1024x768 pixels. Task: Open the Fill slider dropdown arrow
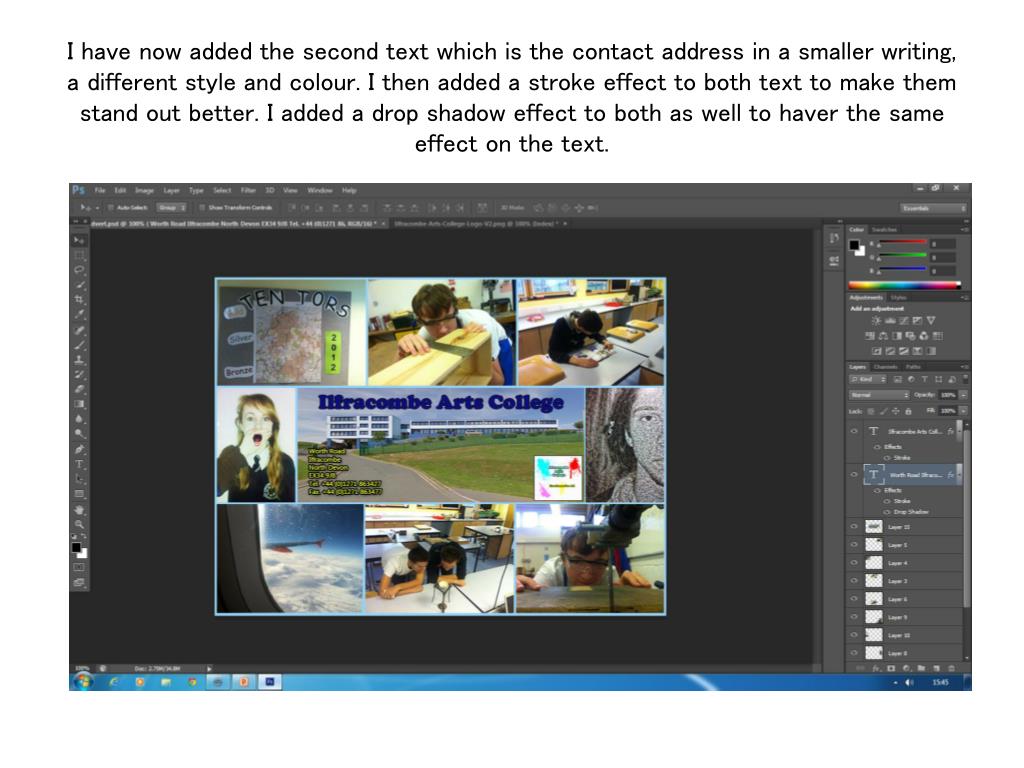pyautogui.click(x=963, y=411)
